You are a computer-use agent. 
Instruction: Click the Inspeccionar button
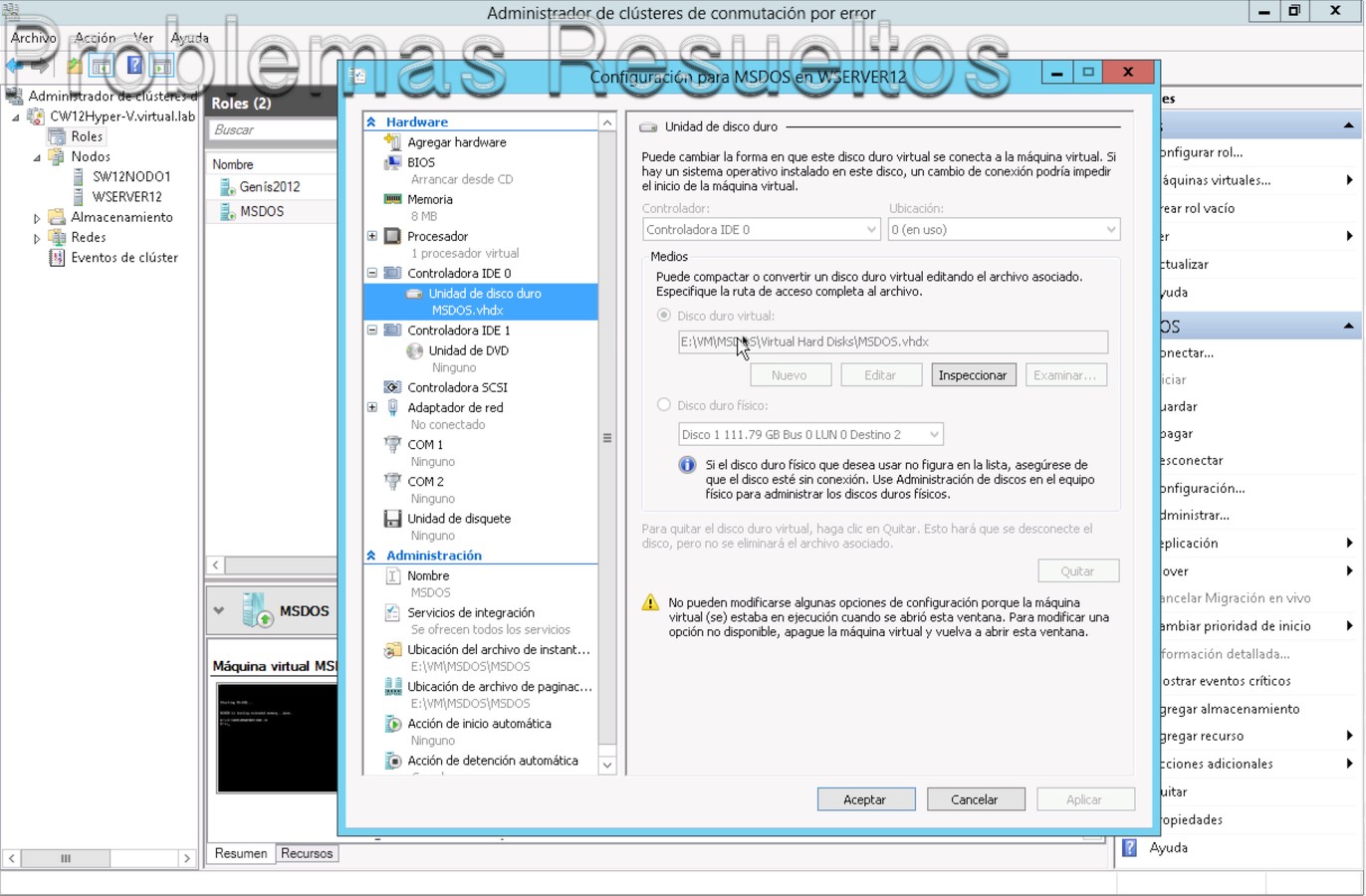click(973, 375)
